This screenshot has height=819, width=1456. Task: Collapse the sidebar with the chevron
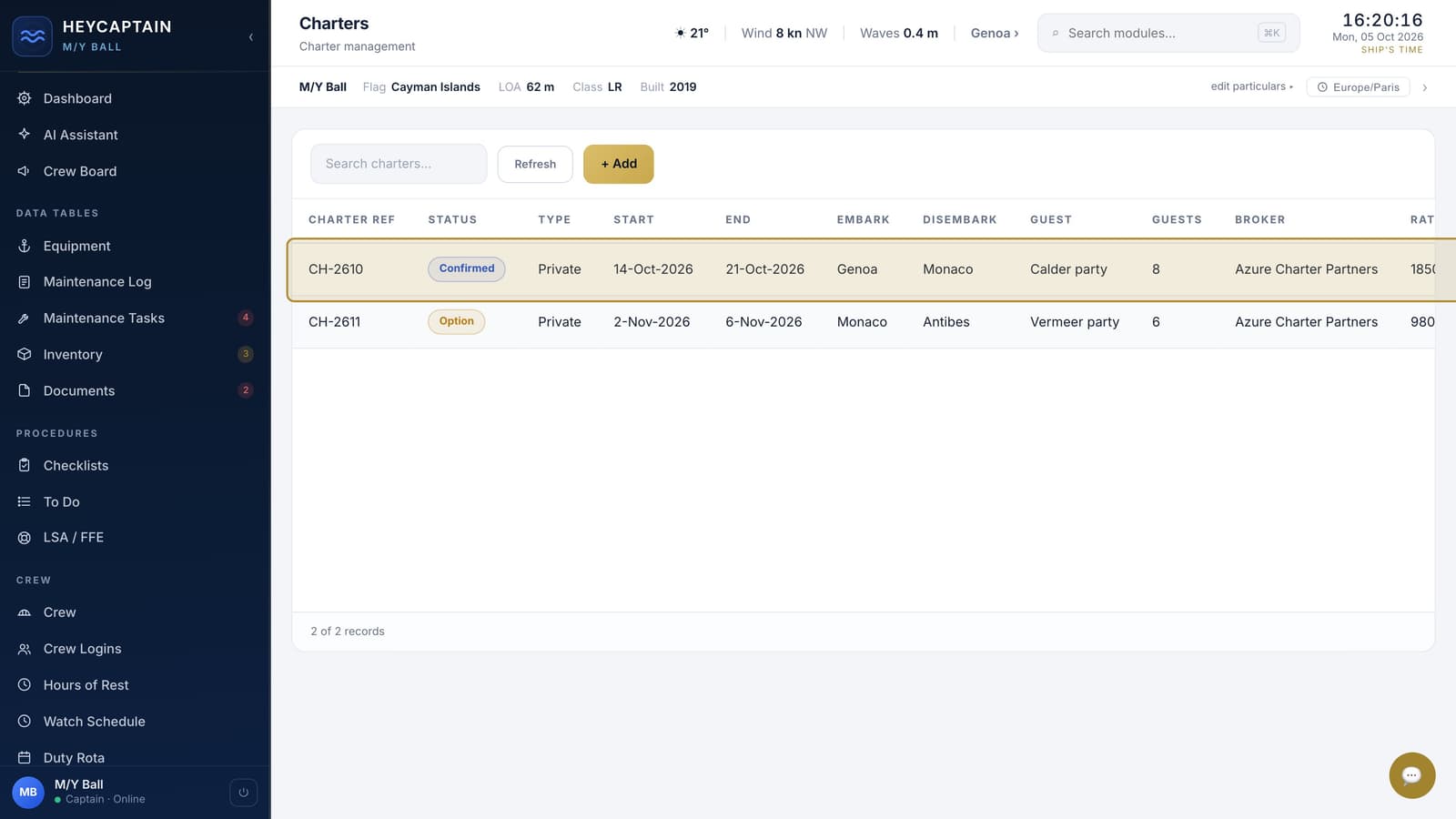(x=251, y=37)
